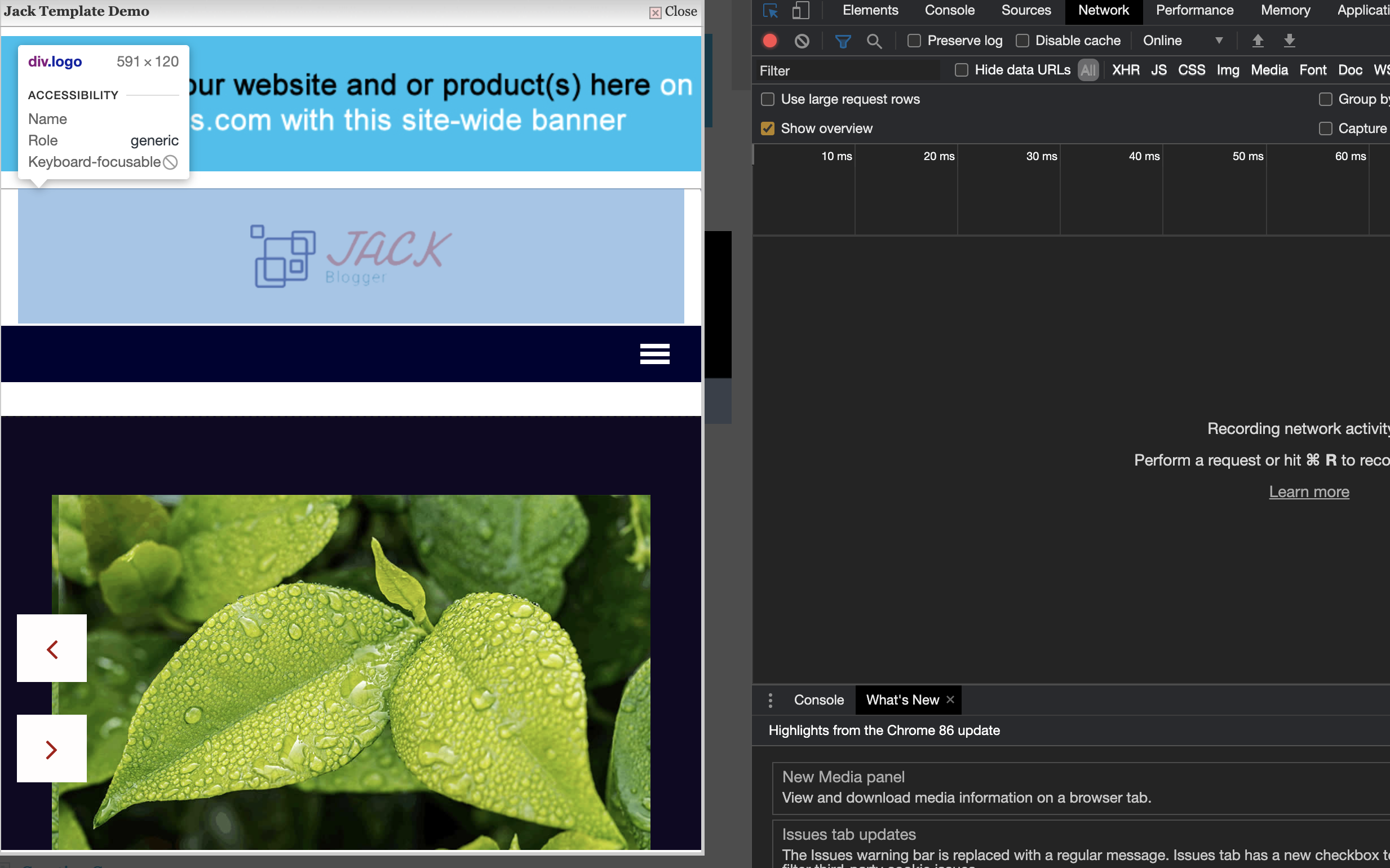Show next slide with right chevron
This screenshot has height=868, width=1390.
[x=52, y=749]
